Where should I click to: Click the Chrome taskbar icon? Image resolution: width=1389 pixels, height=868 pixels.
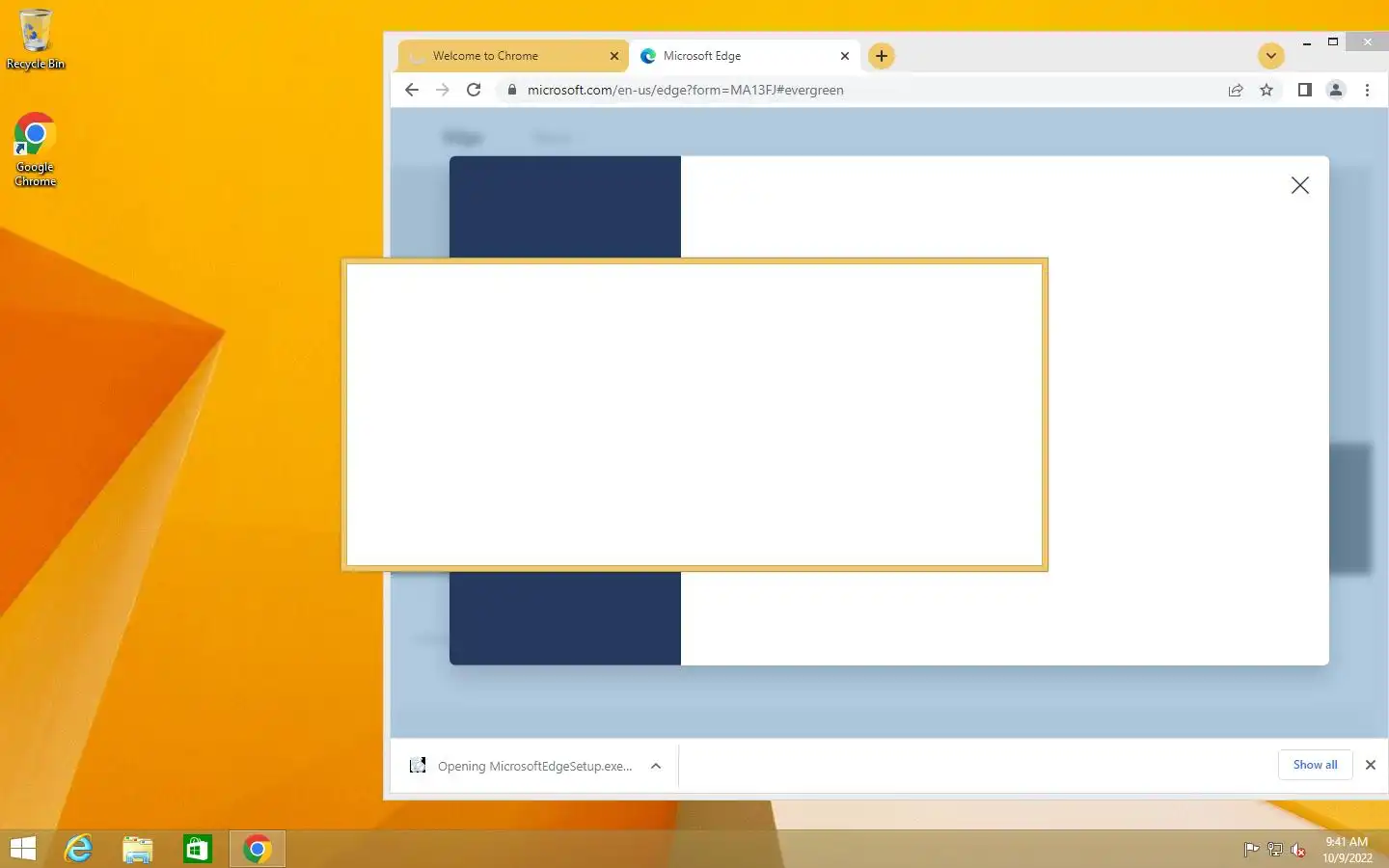click(257, 849)
